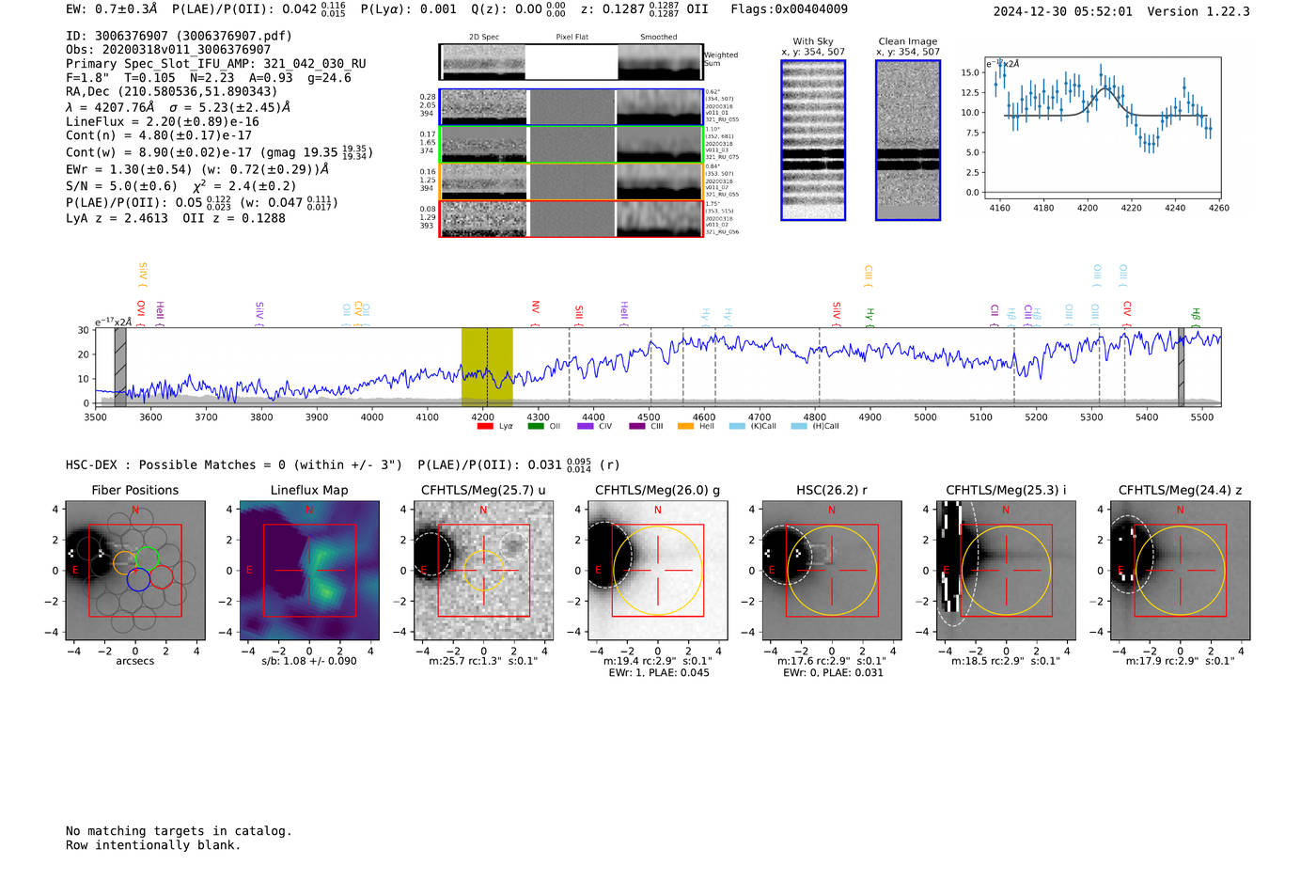Open the Lineflux Map image
This screenshot has width=1316, height=896.
309,571
